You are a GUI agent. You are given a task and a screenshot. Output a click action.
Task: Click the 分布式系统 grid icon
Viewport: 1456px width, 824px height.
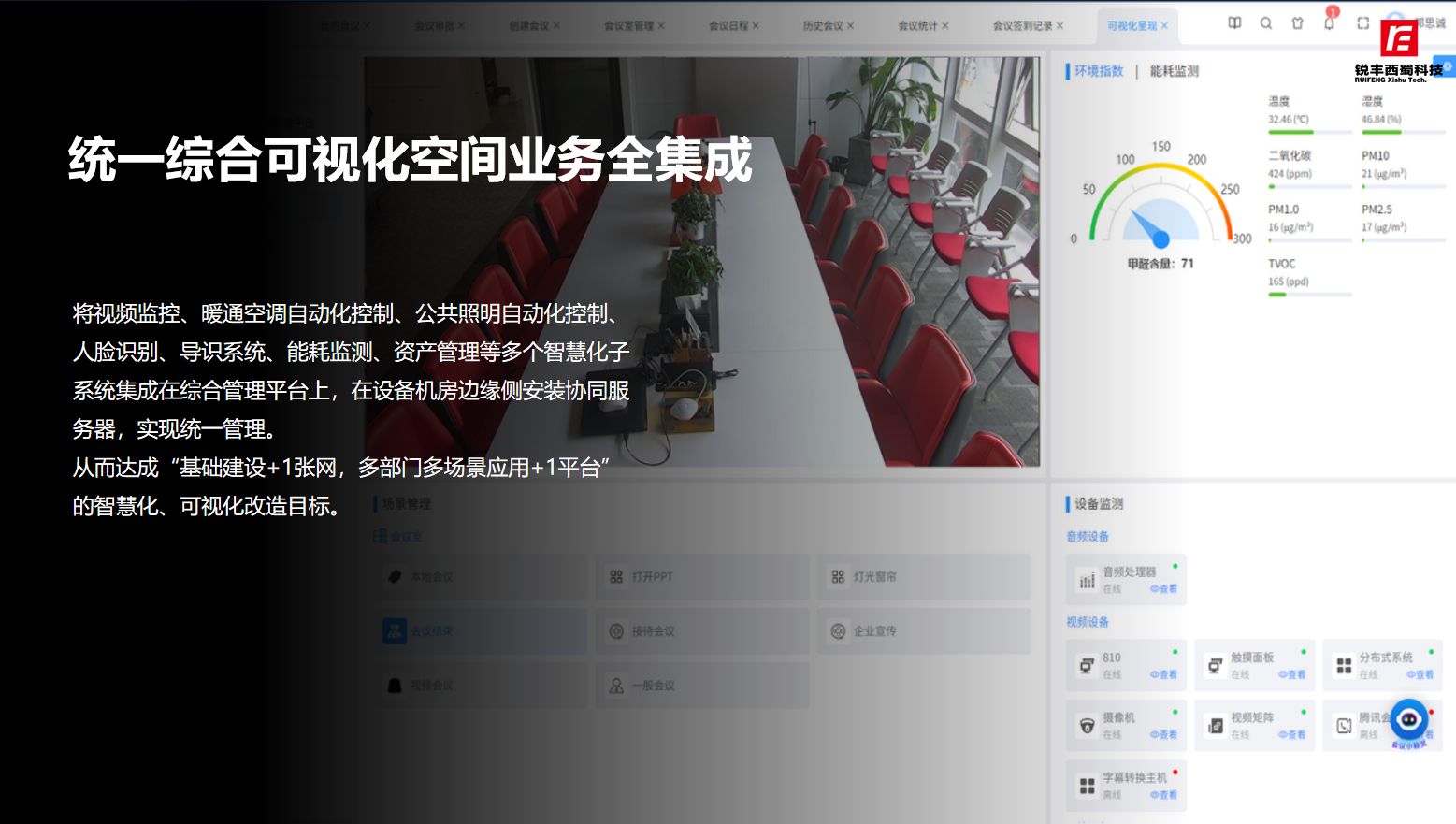(1344, 665)
